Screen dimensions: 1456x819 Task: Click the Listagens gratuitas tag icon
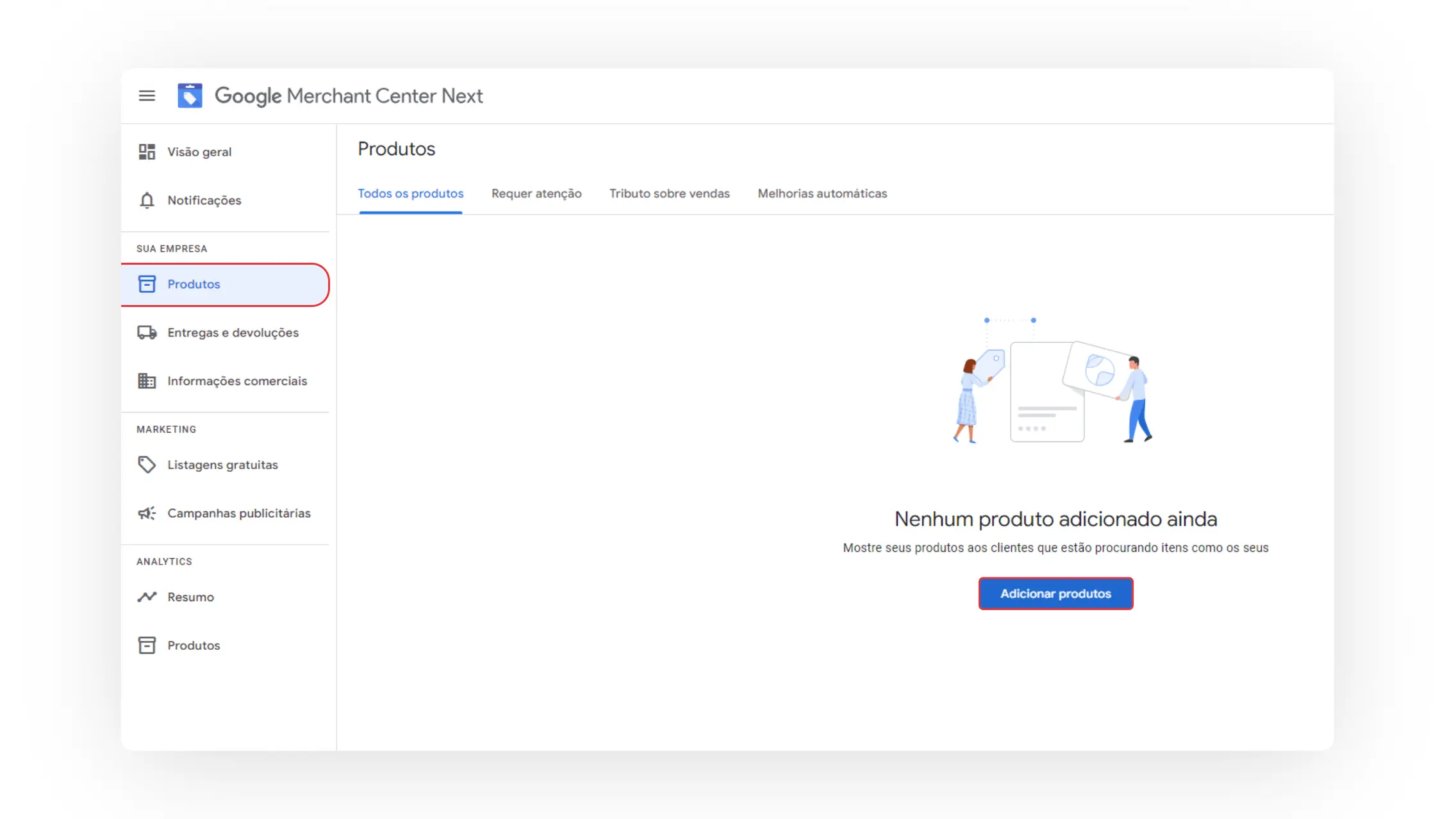pos(147,465)
